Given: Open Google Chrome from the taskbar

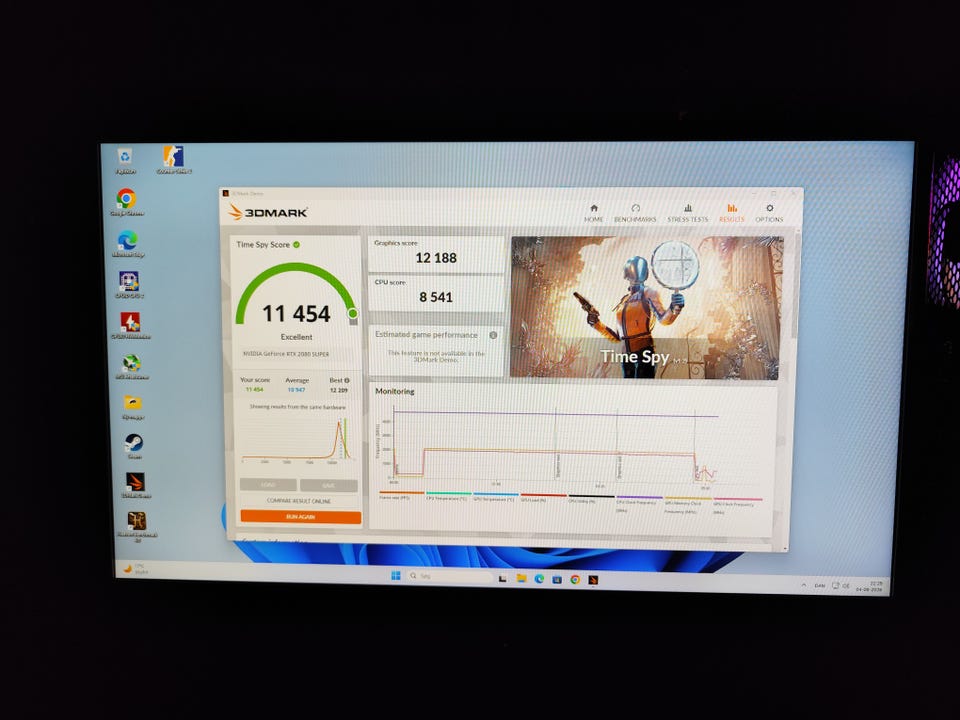Looking at the screenshot, I should (x=575, y=579).
